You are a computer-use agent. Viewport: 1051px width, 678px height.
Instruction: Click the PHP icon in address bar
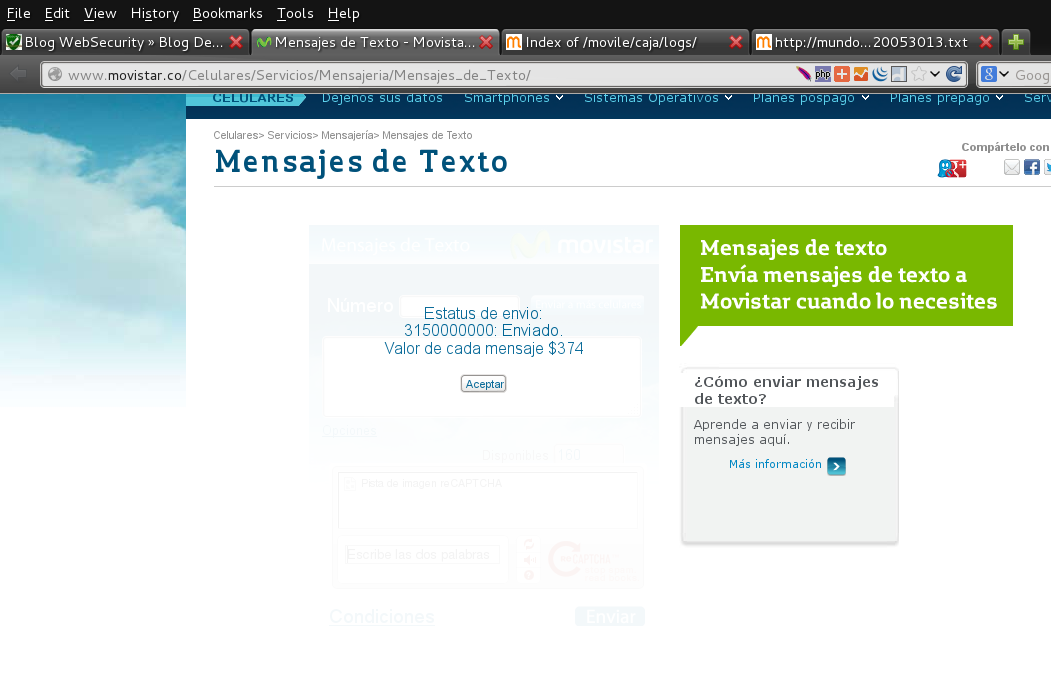(822, 74)
